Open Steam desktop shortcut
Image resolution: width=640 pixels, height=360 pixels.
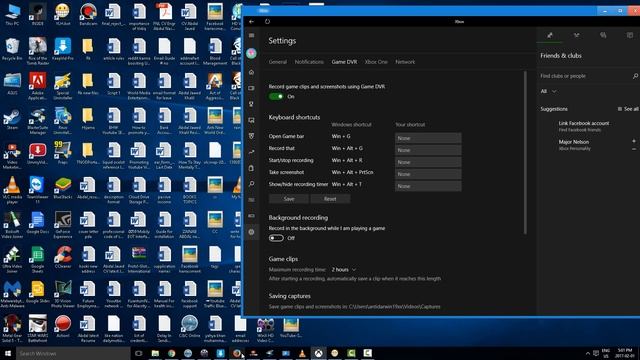(x=12, y=119)
